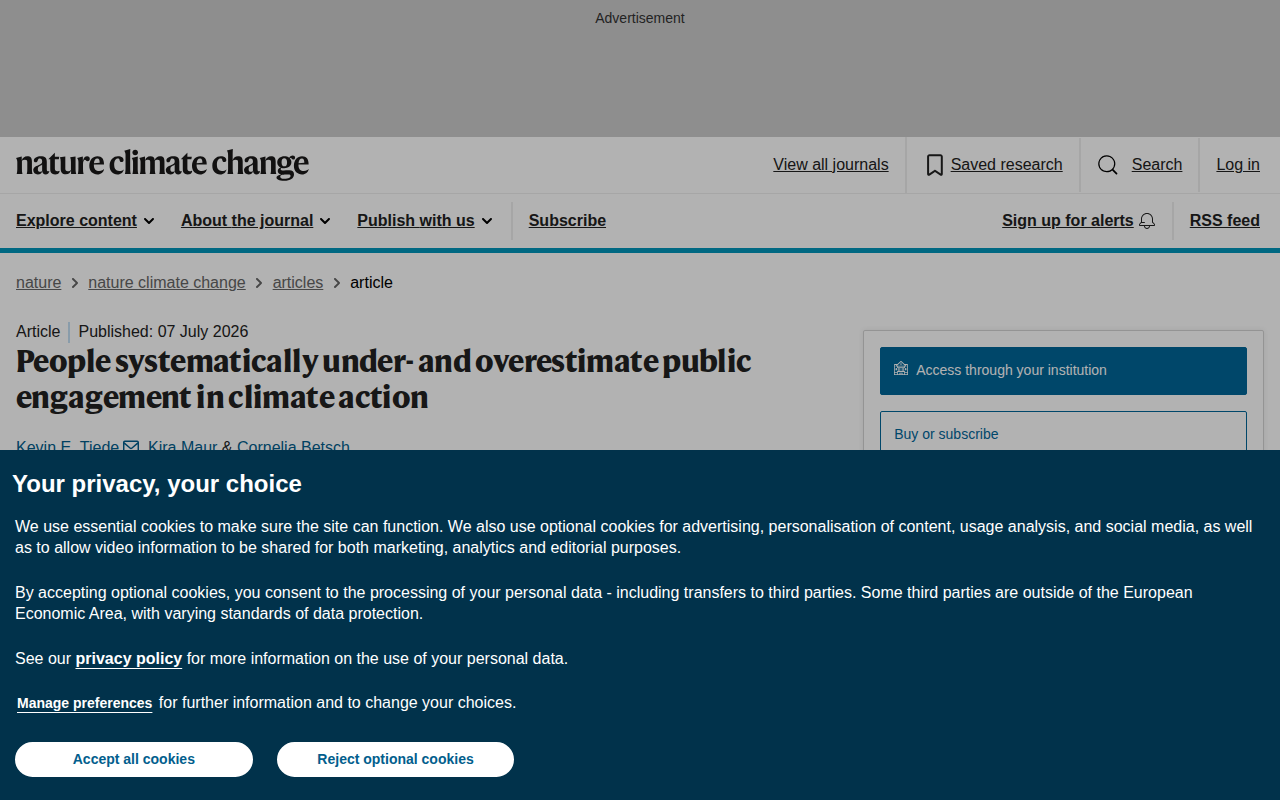The width and height of the screenshot is (1280, 800).
Task: Click the Search magnifier icon
Action: click(x=1108, y=165)
